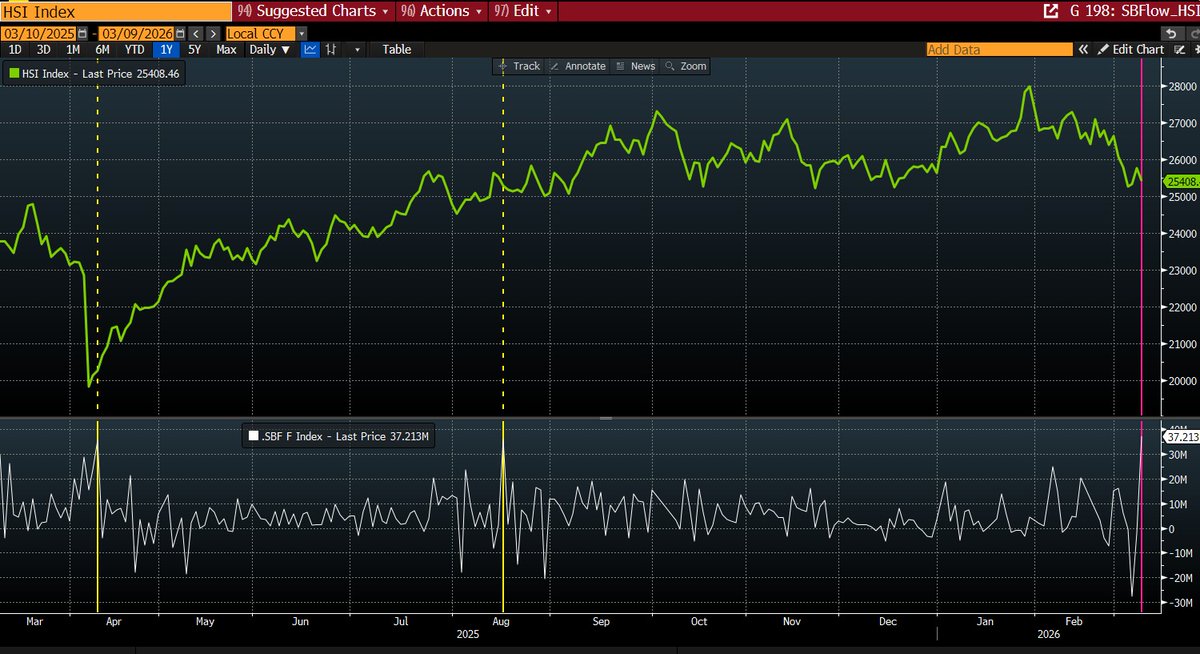This screenshot has height=654, width=1200.
Task: Click the HSI Index security field
Action: (x=116, y=11)
